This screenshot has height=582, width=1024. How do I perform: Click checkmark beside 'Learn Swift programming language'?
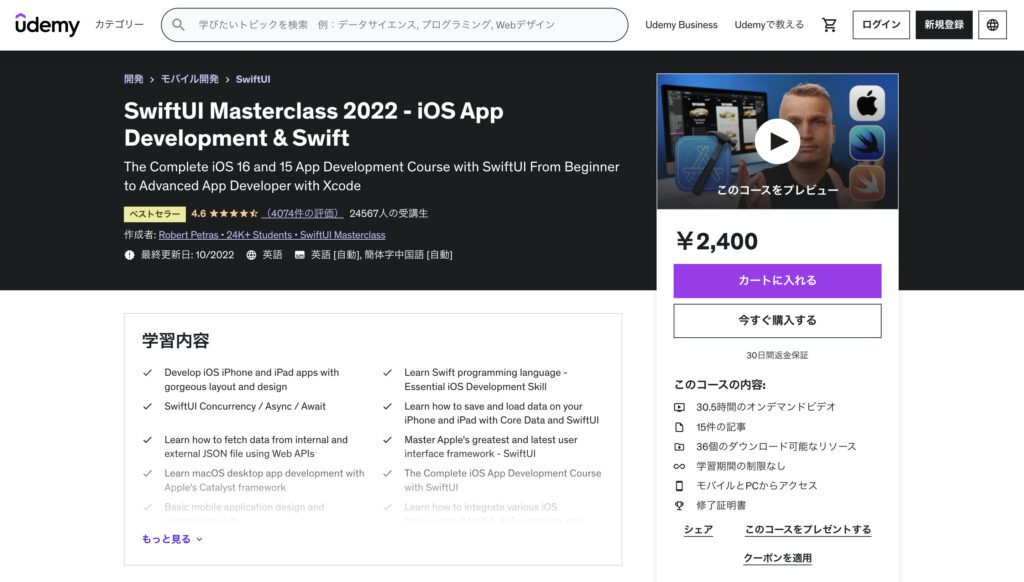tap(387, 373)
